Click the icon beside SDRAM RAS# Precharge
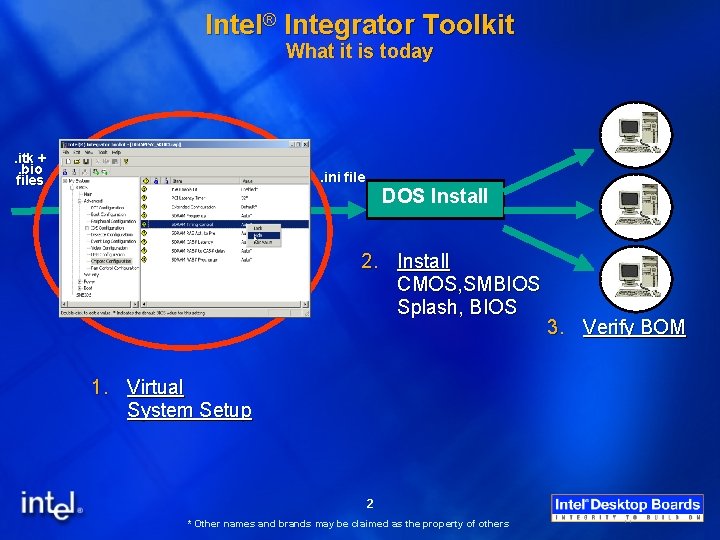This screenshot has width=720, height=540. click(x=144, y=259)
